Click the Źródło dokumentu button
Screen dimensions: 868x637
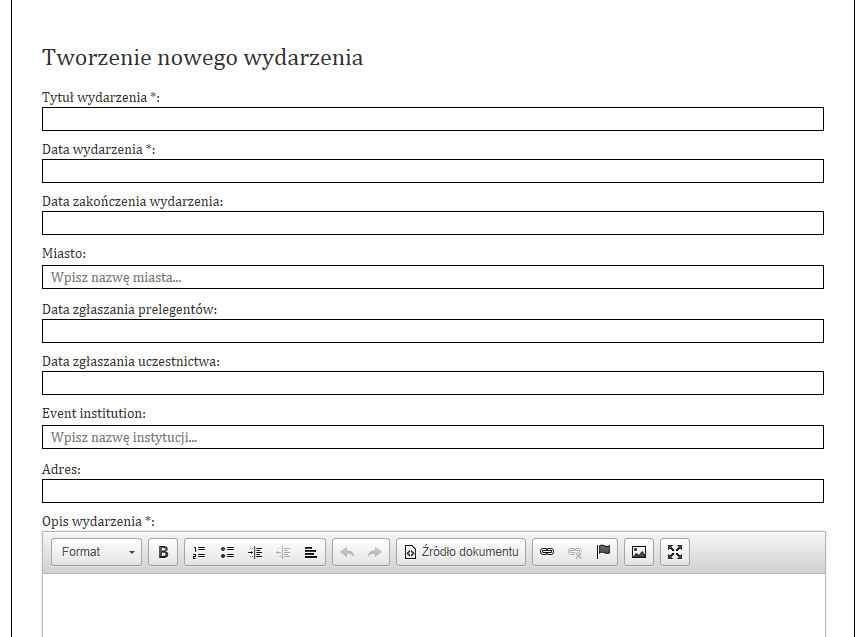461,552
